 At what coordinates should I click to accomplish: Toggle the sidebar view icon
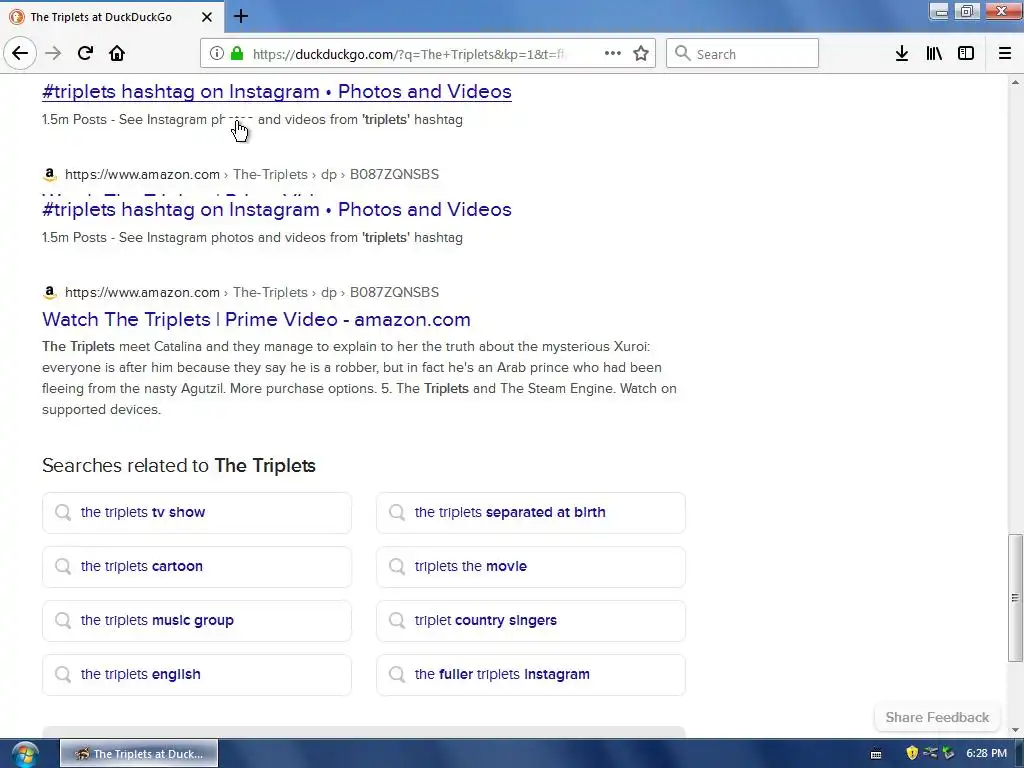point(966,54)
